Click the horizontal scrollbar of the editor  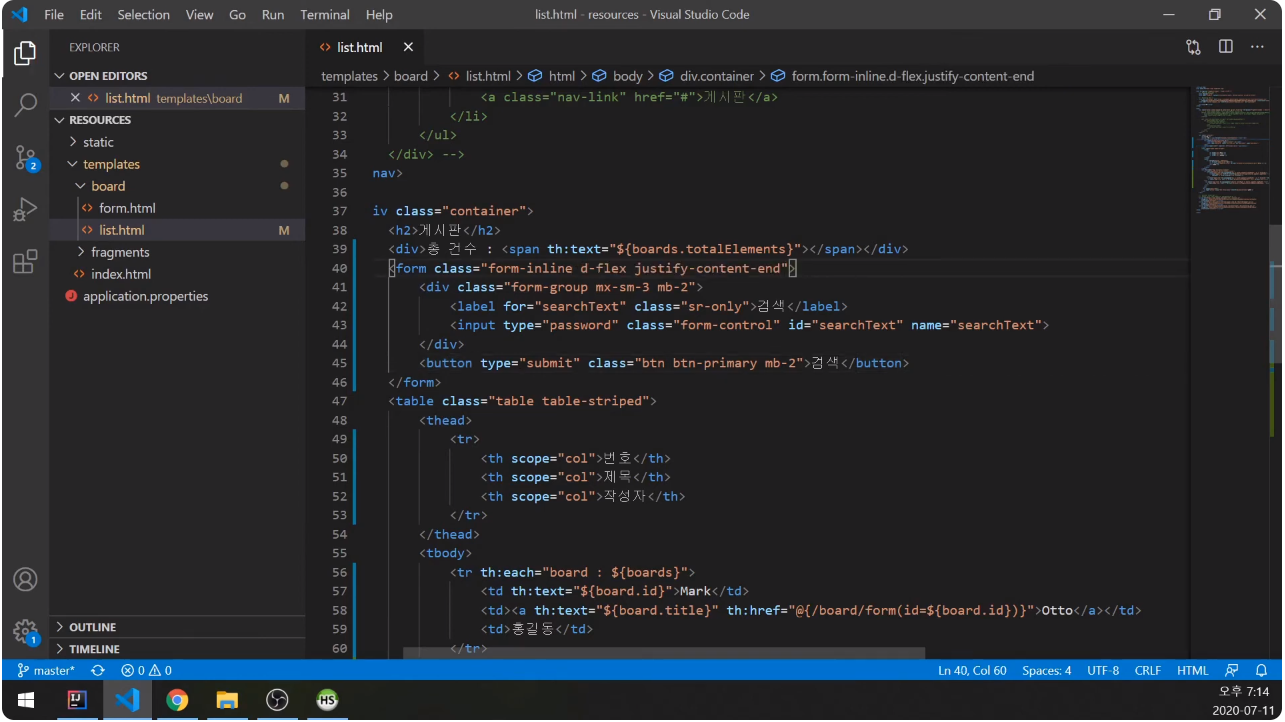pyautogui.click(x=664, y=653)
